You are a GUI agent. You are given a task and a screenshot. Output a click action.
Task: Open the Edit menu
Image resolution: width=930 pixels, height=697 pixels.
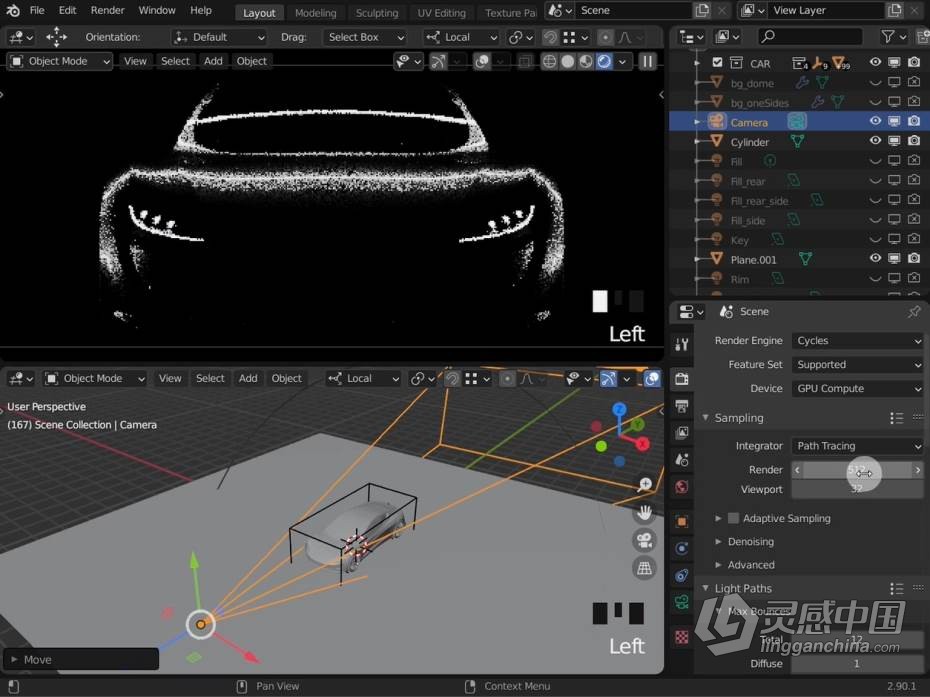click(x=68, y=10)
